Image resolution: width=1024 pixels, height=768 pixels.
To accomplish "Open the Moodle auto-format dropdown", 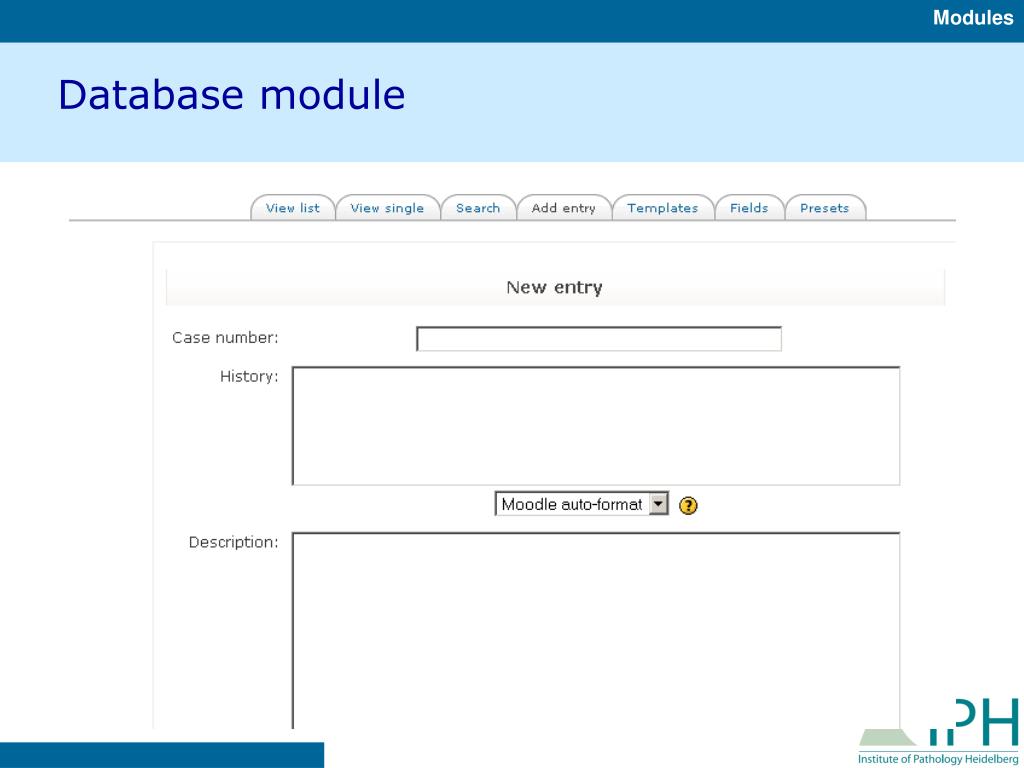I will [582, 504].
